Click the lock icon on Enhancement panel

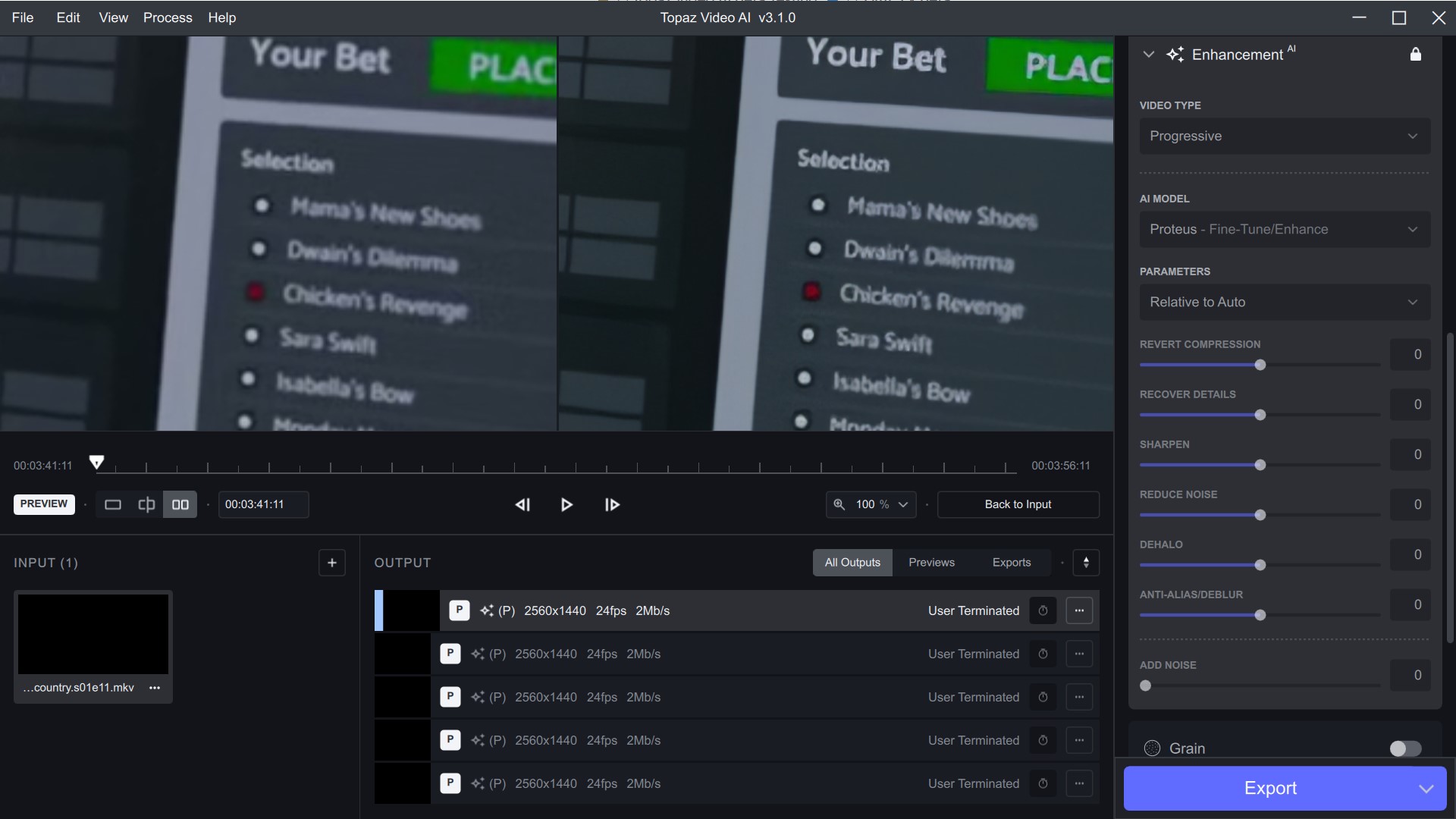(1415, 55)
